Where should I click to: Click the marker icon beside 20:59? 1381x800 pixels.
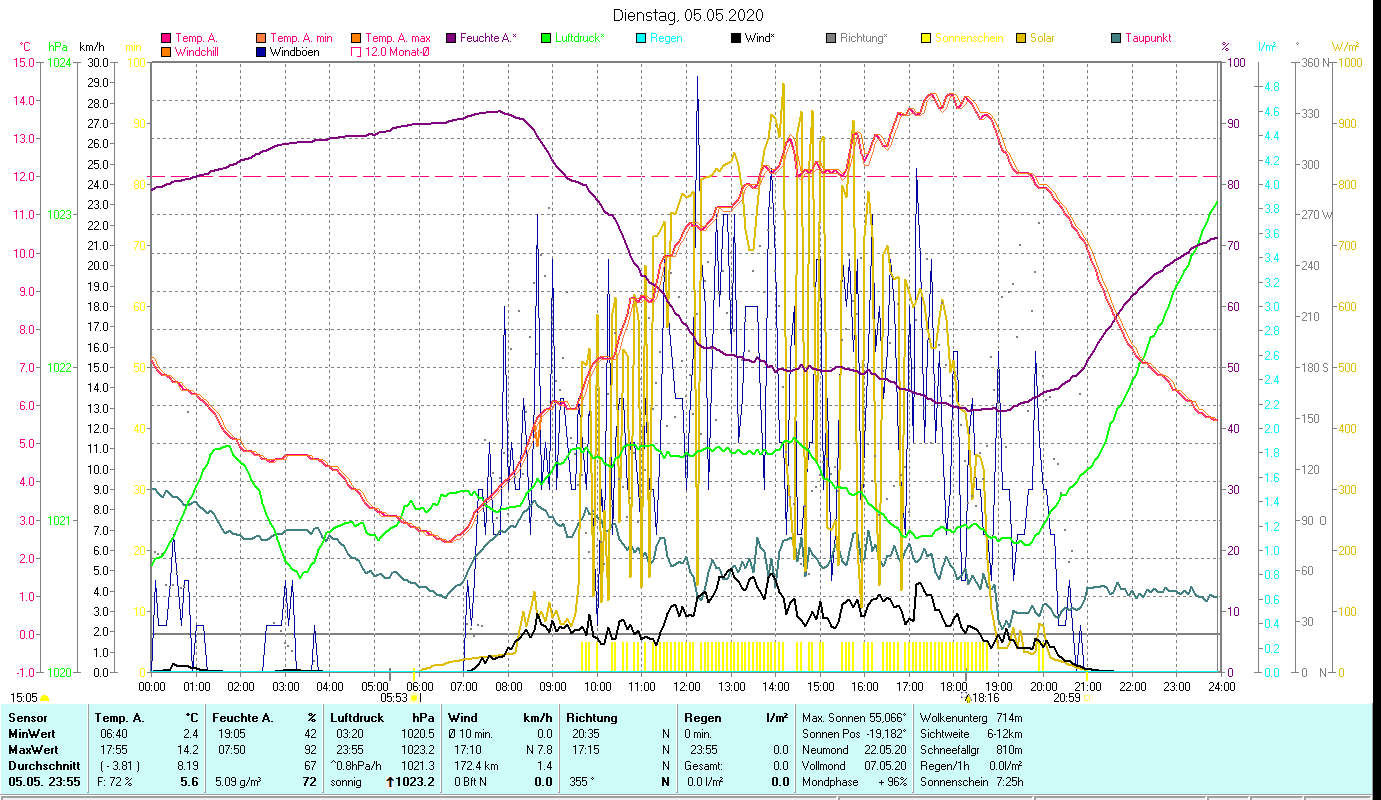1086,698
